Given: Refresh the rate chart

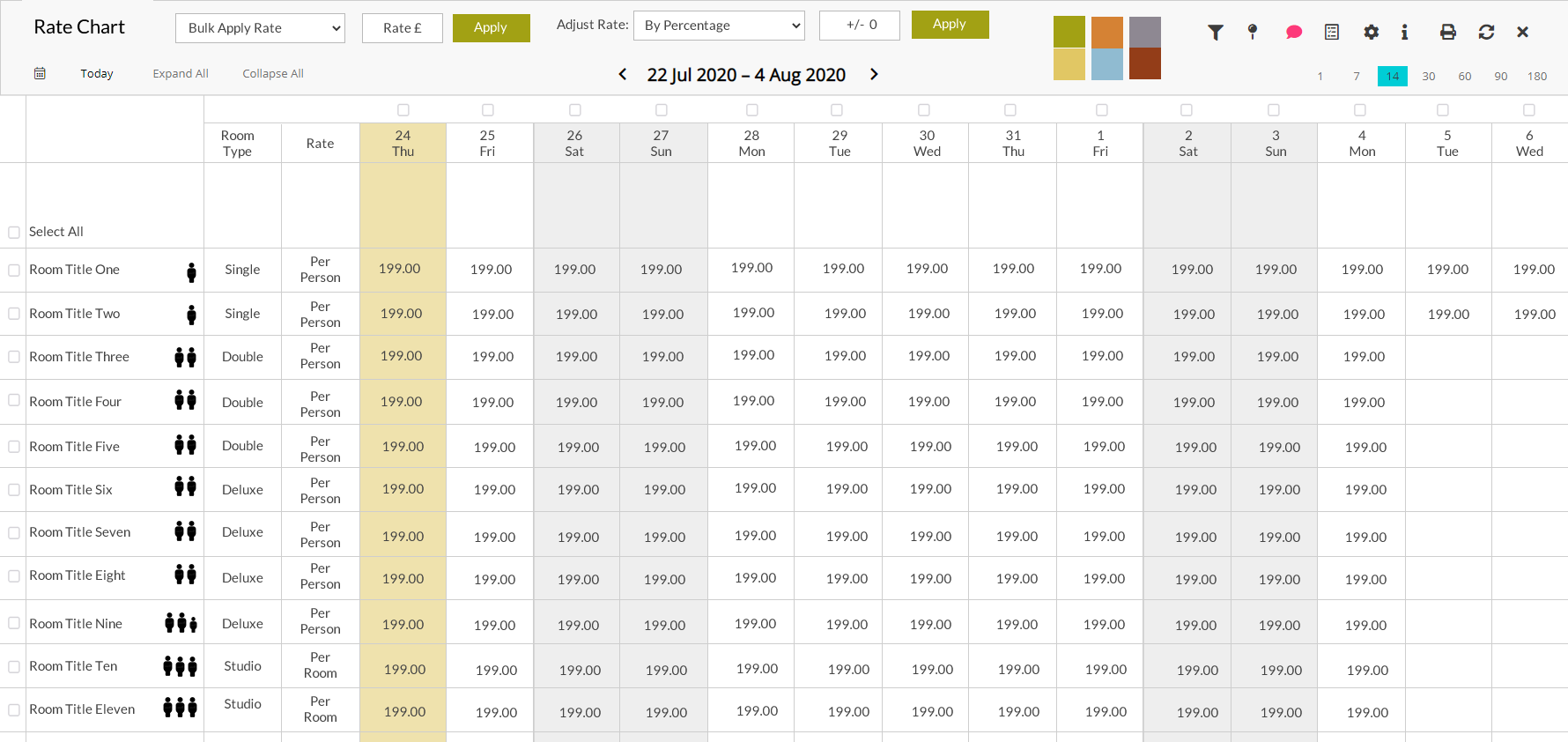Looking at the screenshot, I should (1486, 33).
